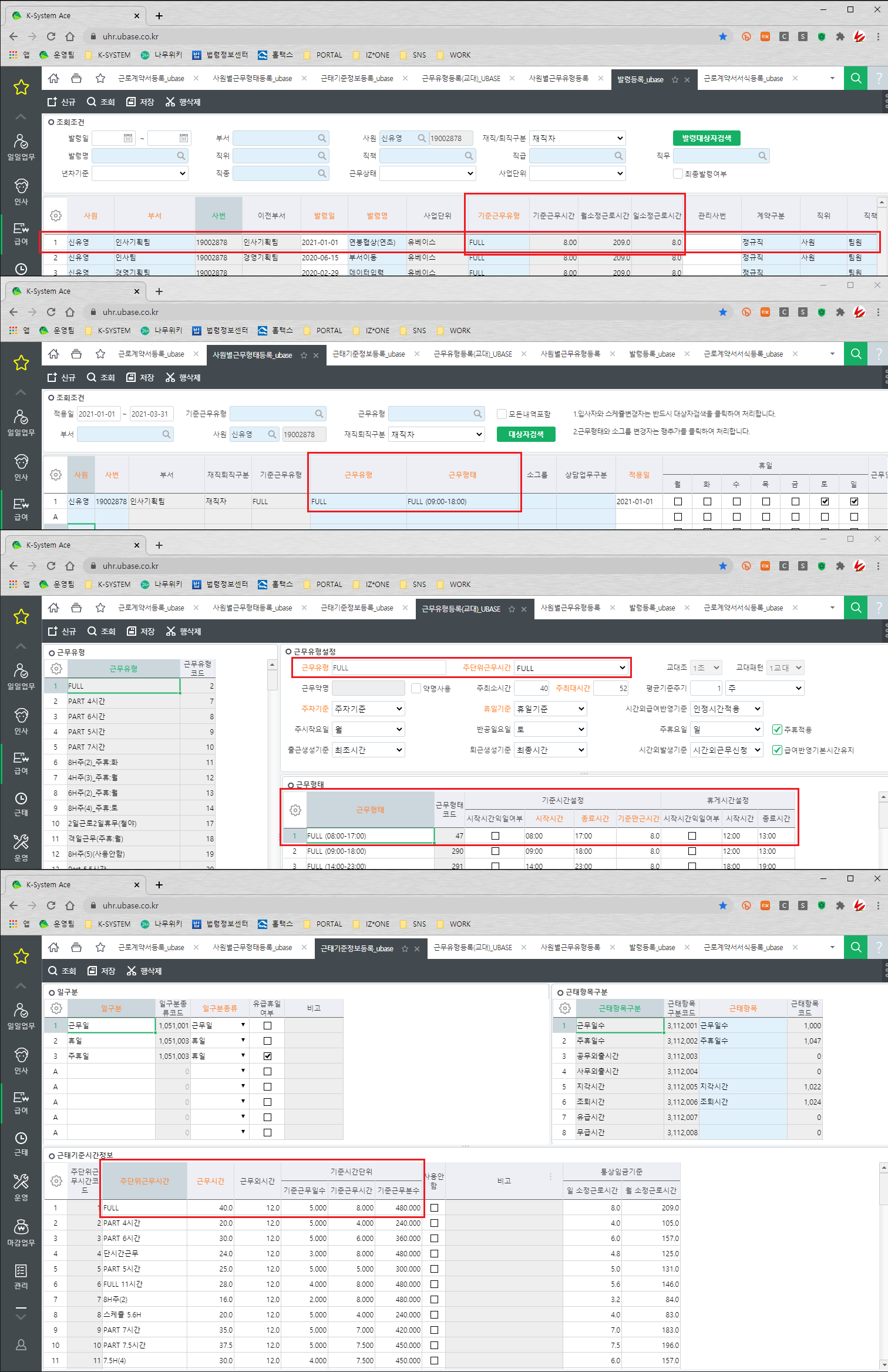Toggle 약명사용 checkbox

[x=416, y=688]
